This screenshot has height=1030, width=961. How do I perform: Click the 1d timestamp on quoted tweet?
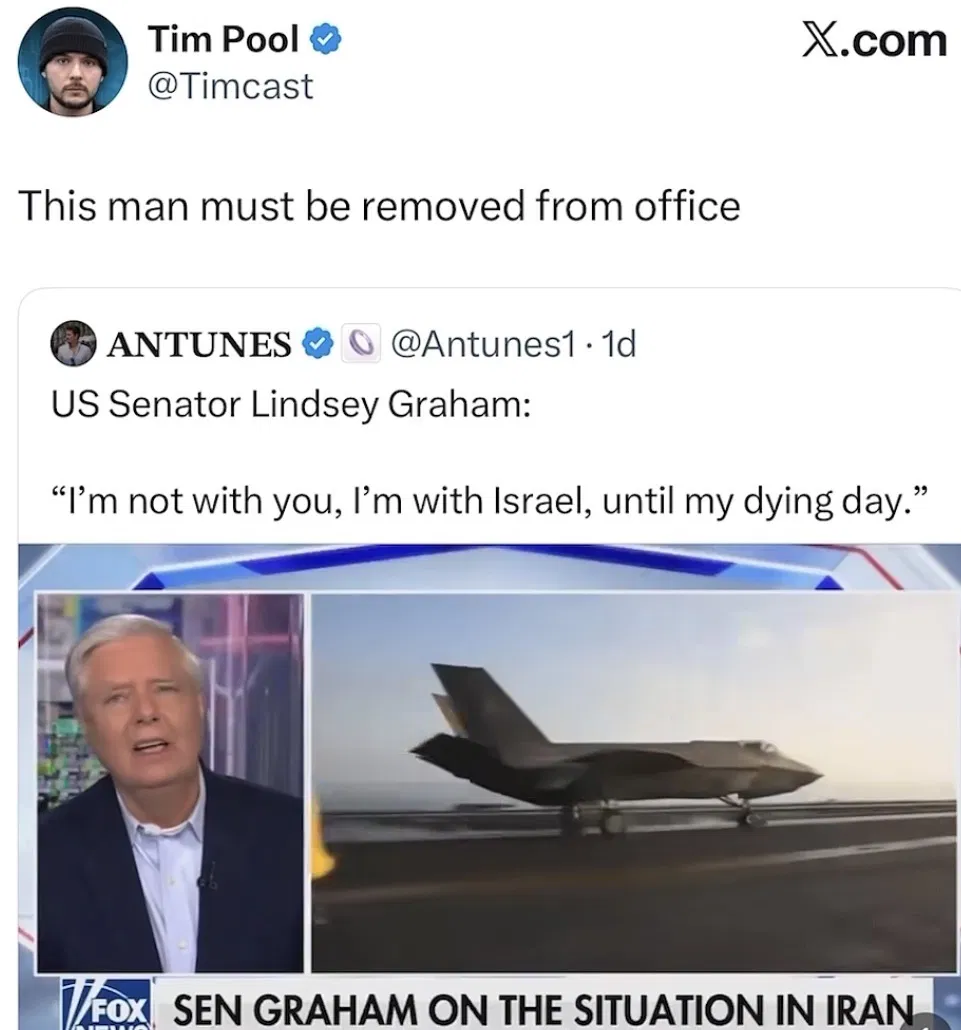click(619, 344)
